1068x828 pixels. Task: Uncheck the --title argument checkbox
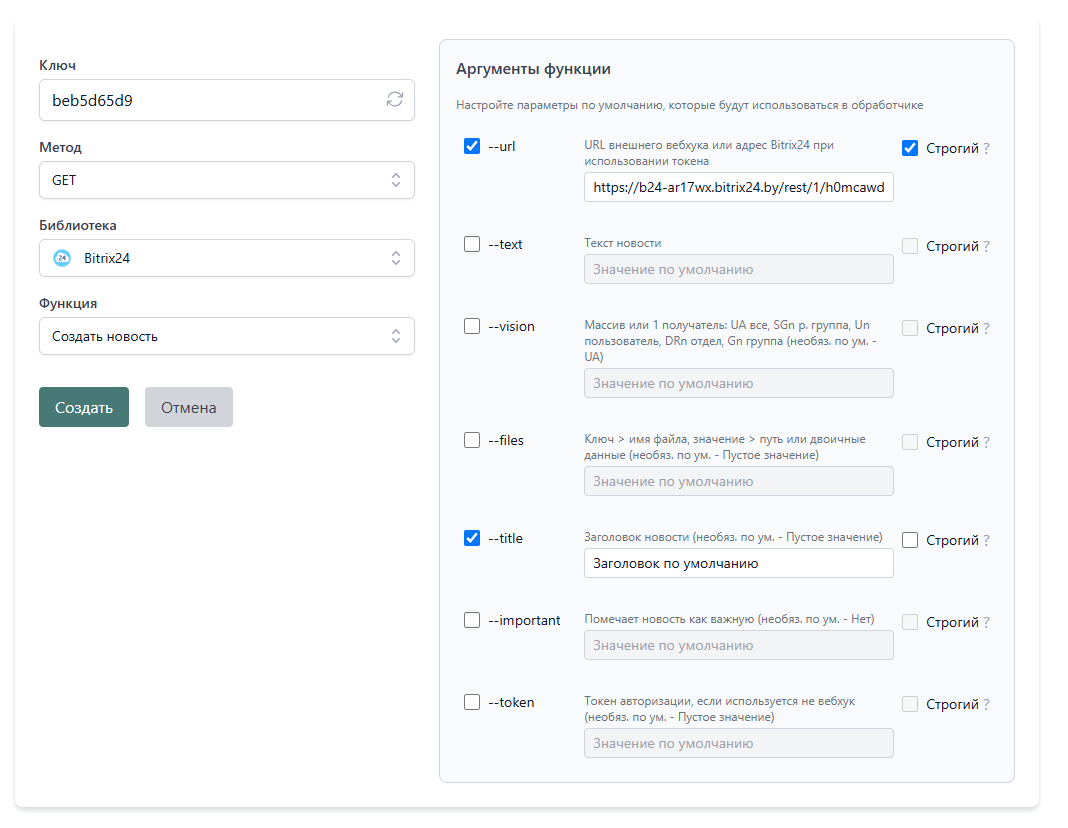(471, 538)
